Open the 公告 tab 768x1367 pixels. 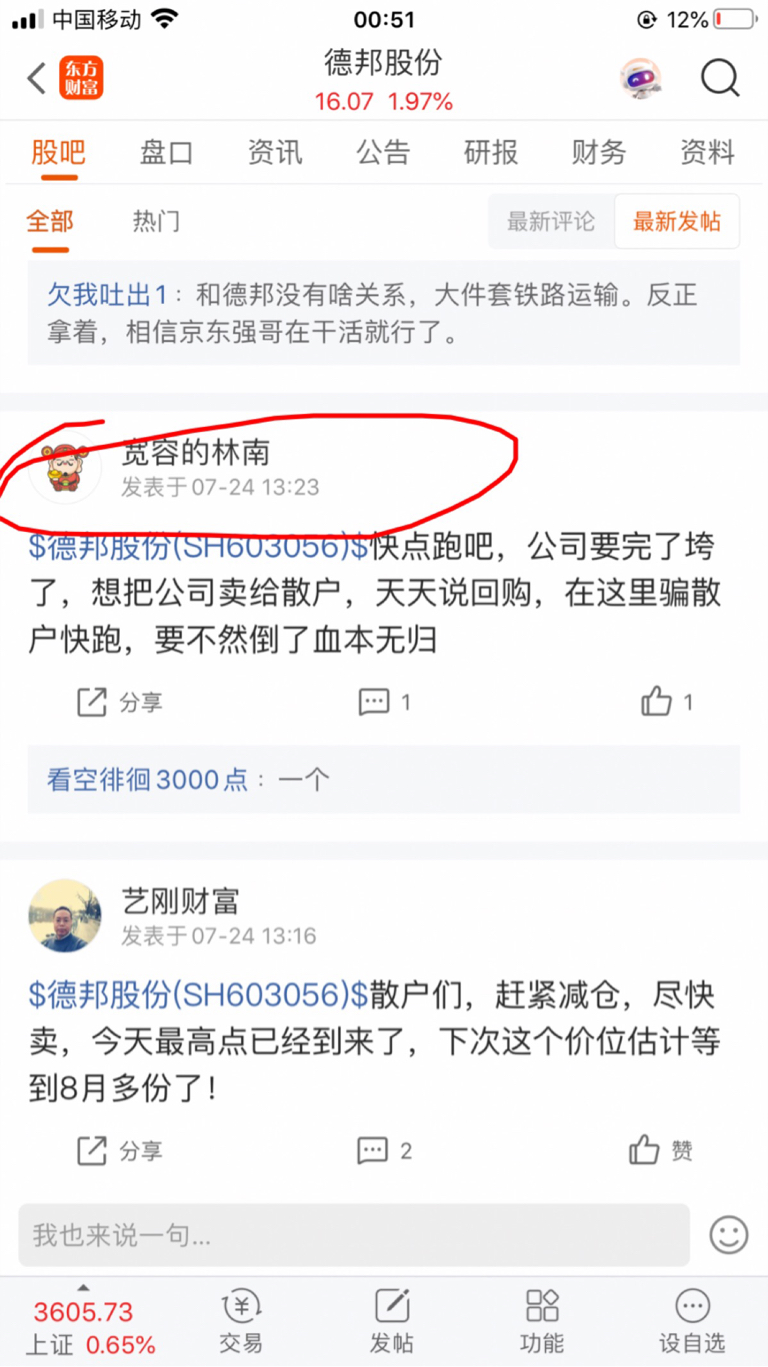tap(383, 152)
